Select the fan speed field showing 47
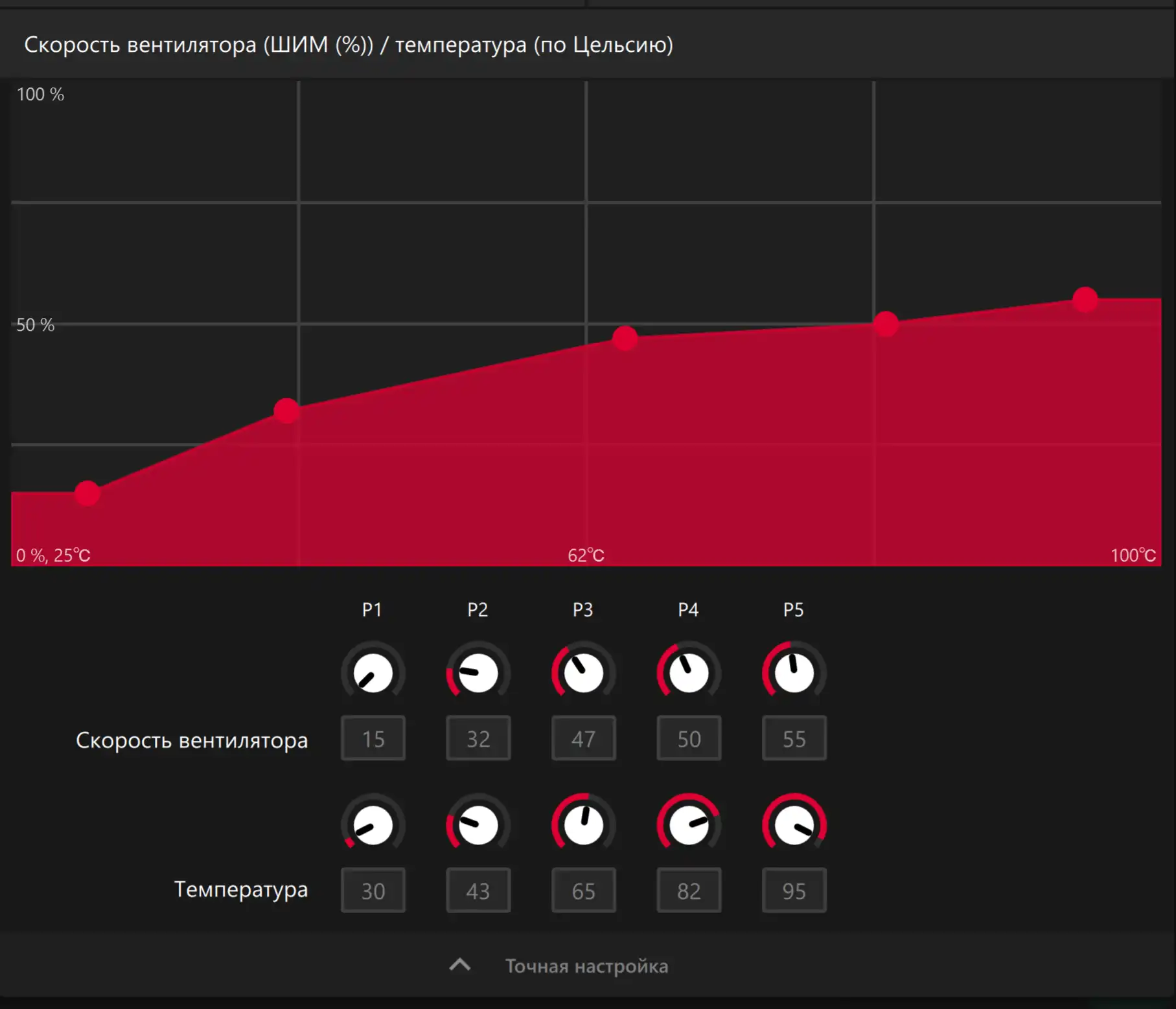 [x=583, y=738]
